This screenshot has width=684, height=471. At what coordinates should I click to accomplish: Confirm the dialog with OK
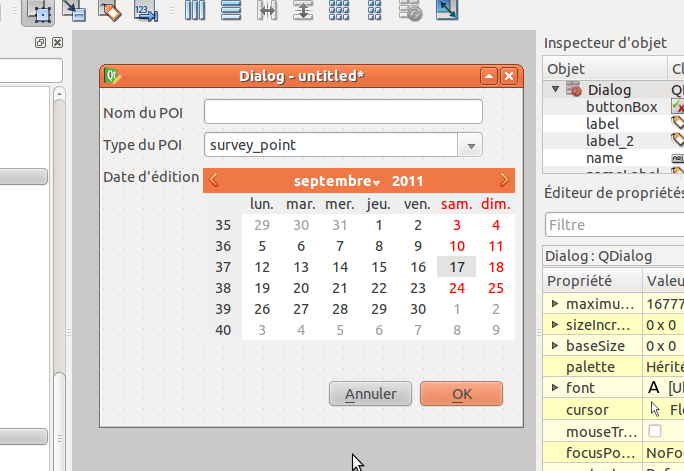pos(461,394)
